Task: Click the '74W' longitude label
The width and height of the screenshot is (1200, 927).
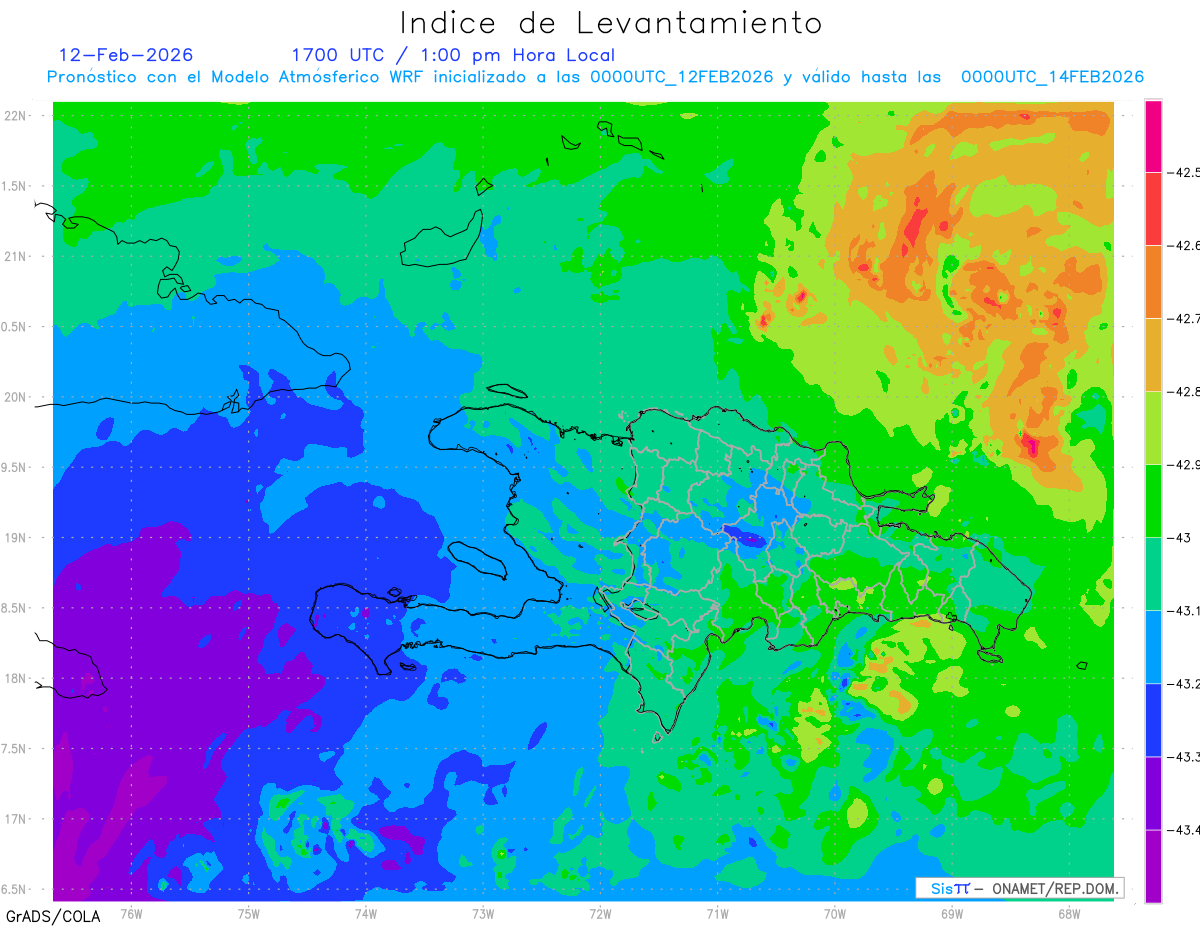Action: pyautogui.click(x=366, y=913)
